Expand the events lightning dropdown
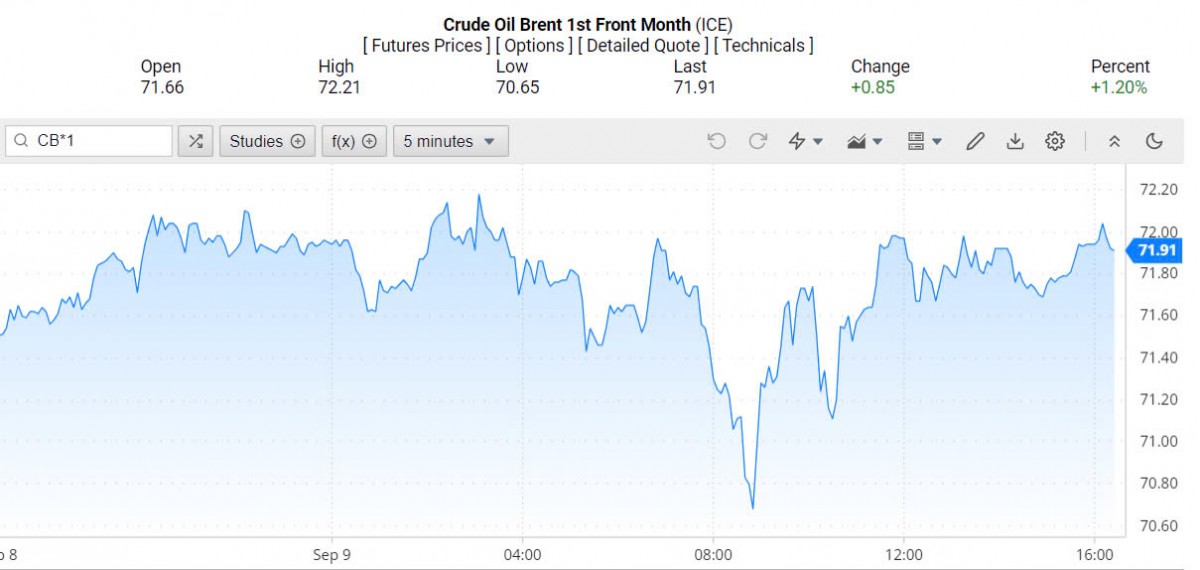1200x570 pixels. tap(805, 141)
